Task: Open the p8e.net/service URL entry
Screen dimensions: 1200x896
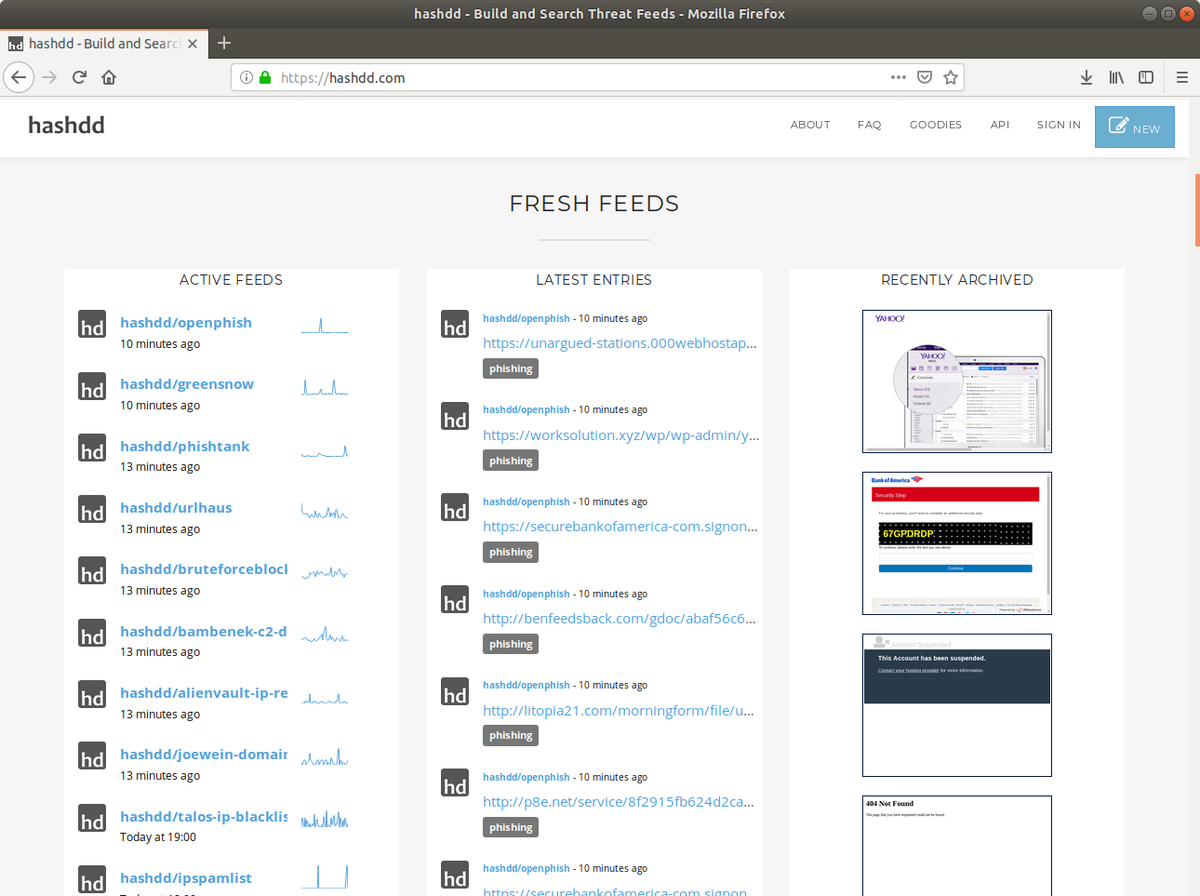Action: [618, 802]
